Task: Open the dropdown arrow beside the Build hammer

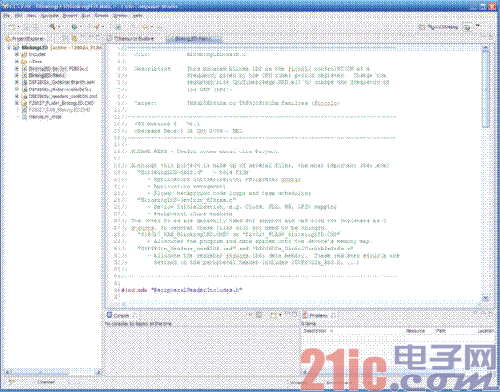Action: 59,26
